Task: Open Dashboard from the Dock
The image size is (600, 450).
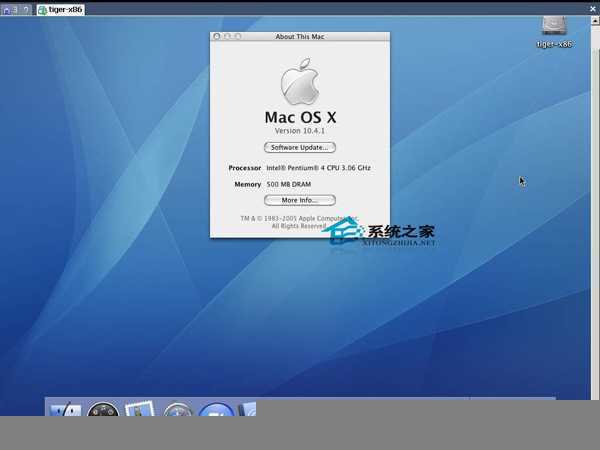Action: pos(103,409)
